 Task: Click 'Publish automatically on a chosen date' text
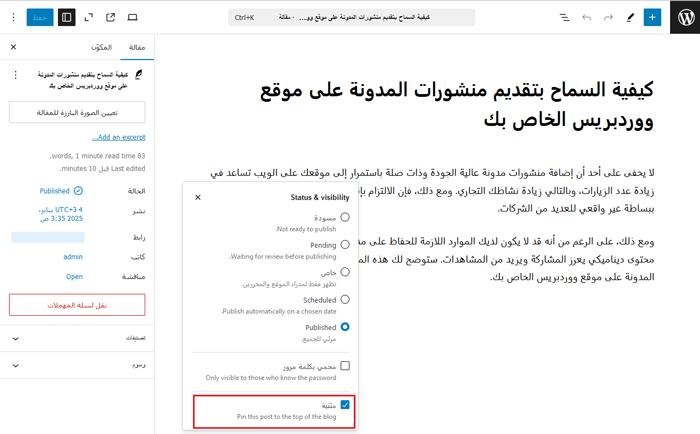(279, 311)
